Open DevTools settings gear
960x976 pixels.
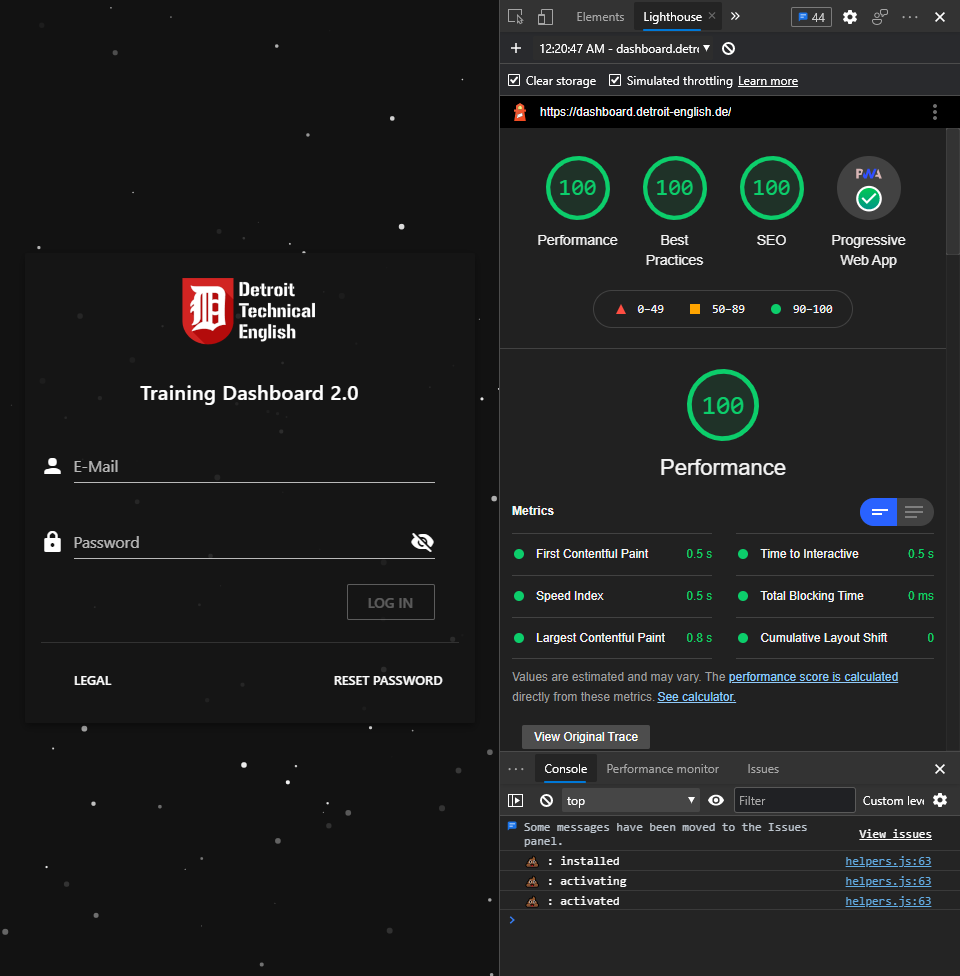point(850,17)
